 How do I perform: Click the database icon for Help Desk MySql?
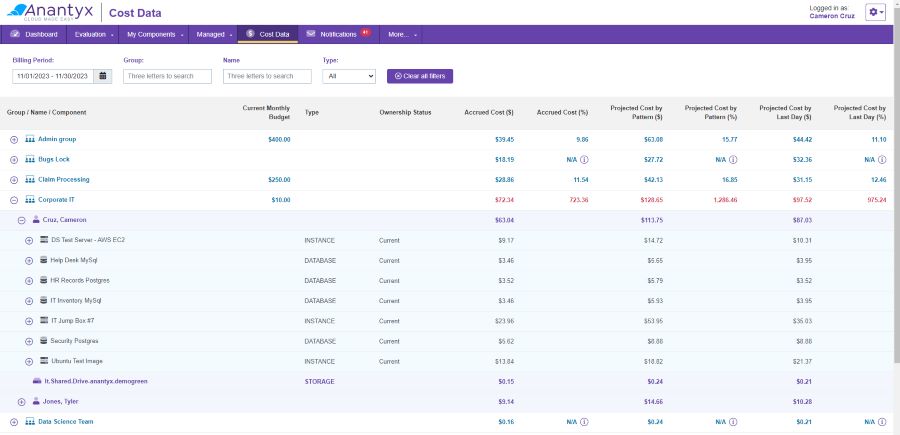coord(44,260)
